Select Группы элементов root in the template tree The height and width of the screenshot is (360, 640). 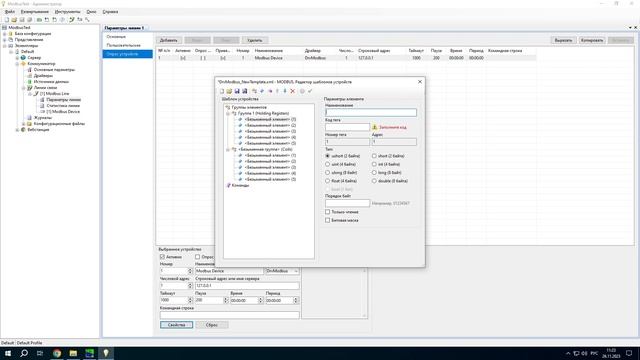(x=249, y=107)
